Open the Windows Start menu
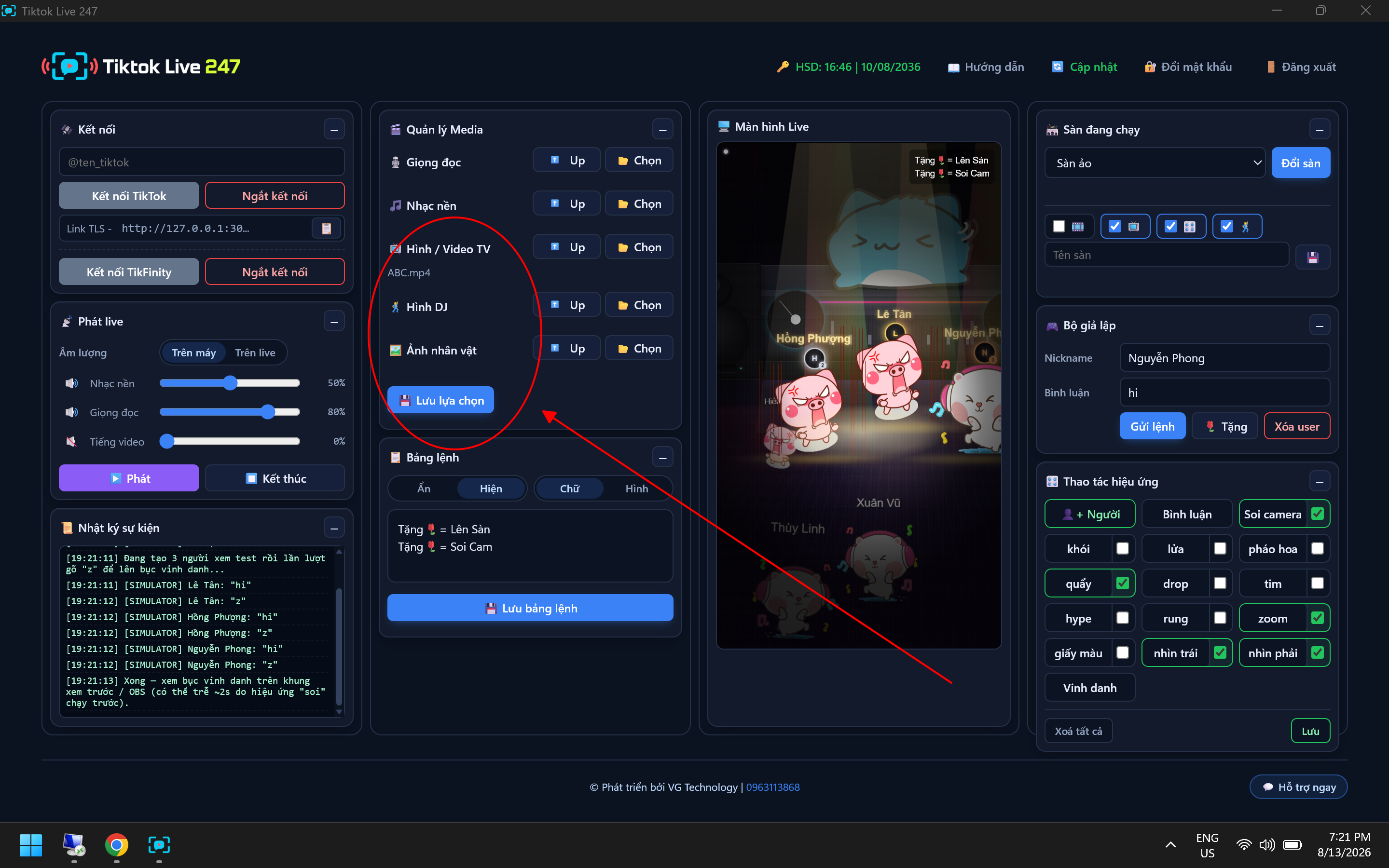 point(30,845)
